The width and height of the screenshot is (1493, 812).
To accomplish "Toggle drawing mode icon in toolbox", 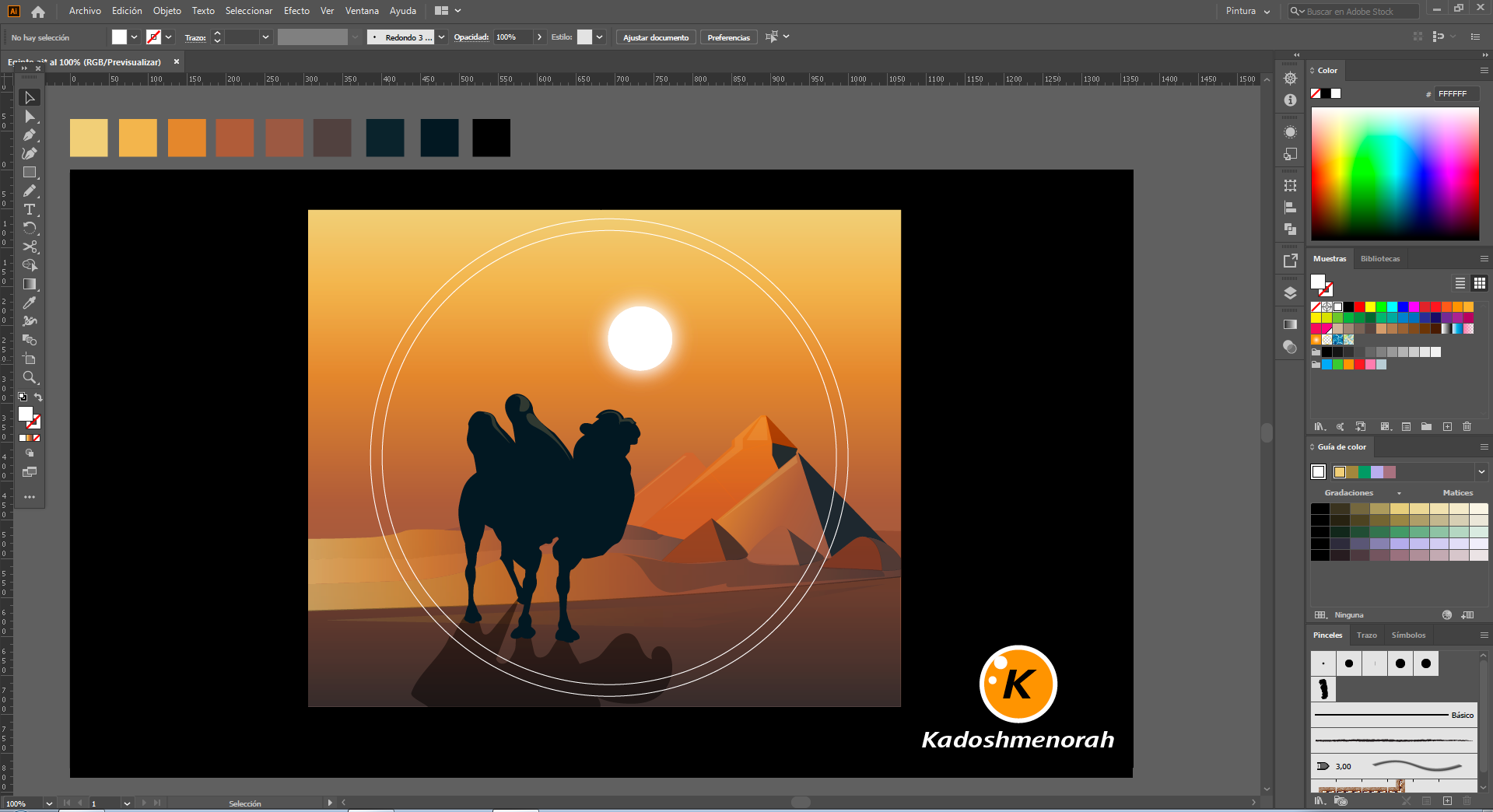I will click(x=30, y=453).
